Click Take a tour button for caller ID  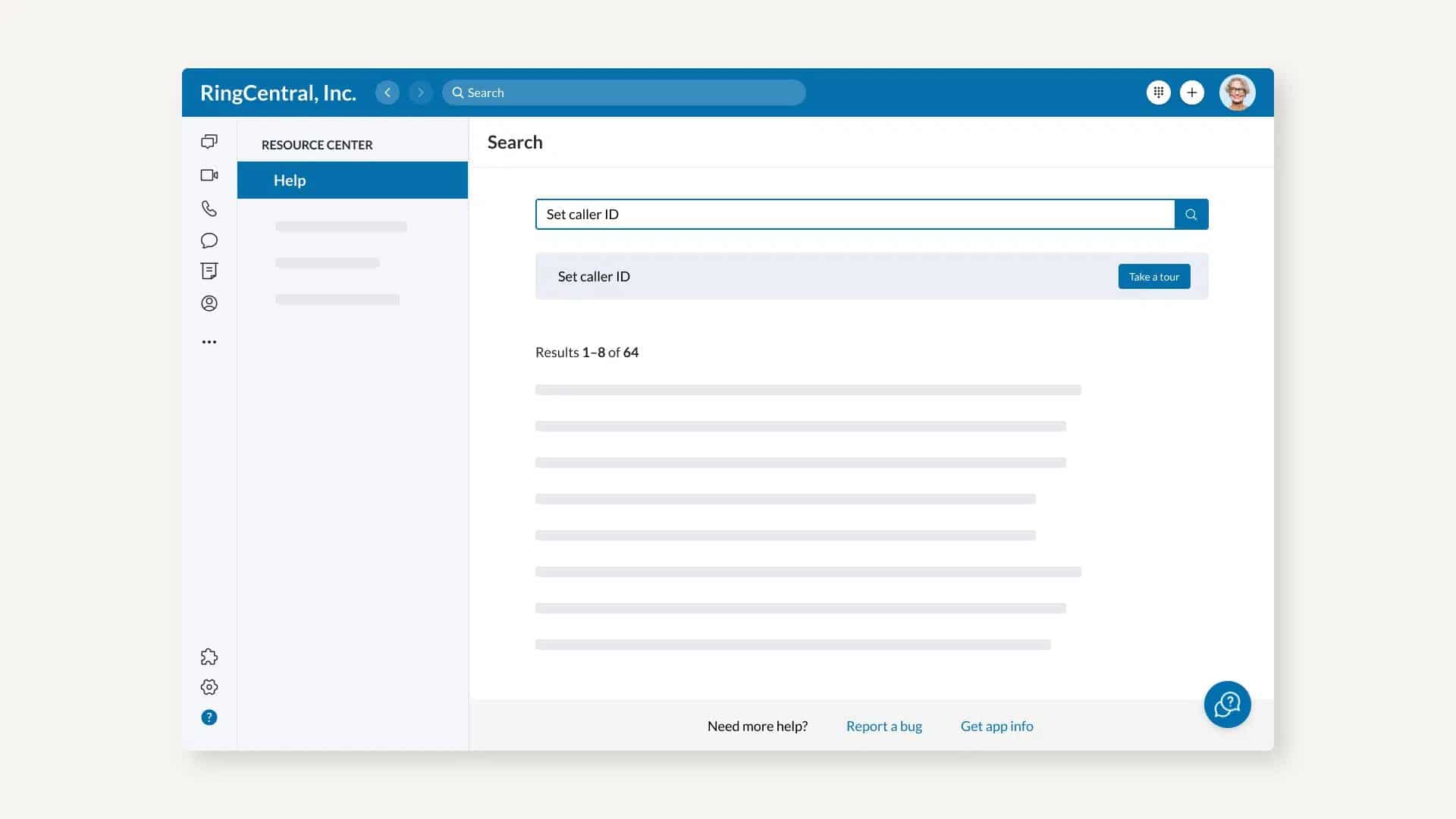pos(1154,276)
